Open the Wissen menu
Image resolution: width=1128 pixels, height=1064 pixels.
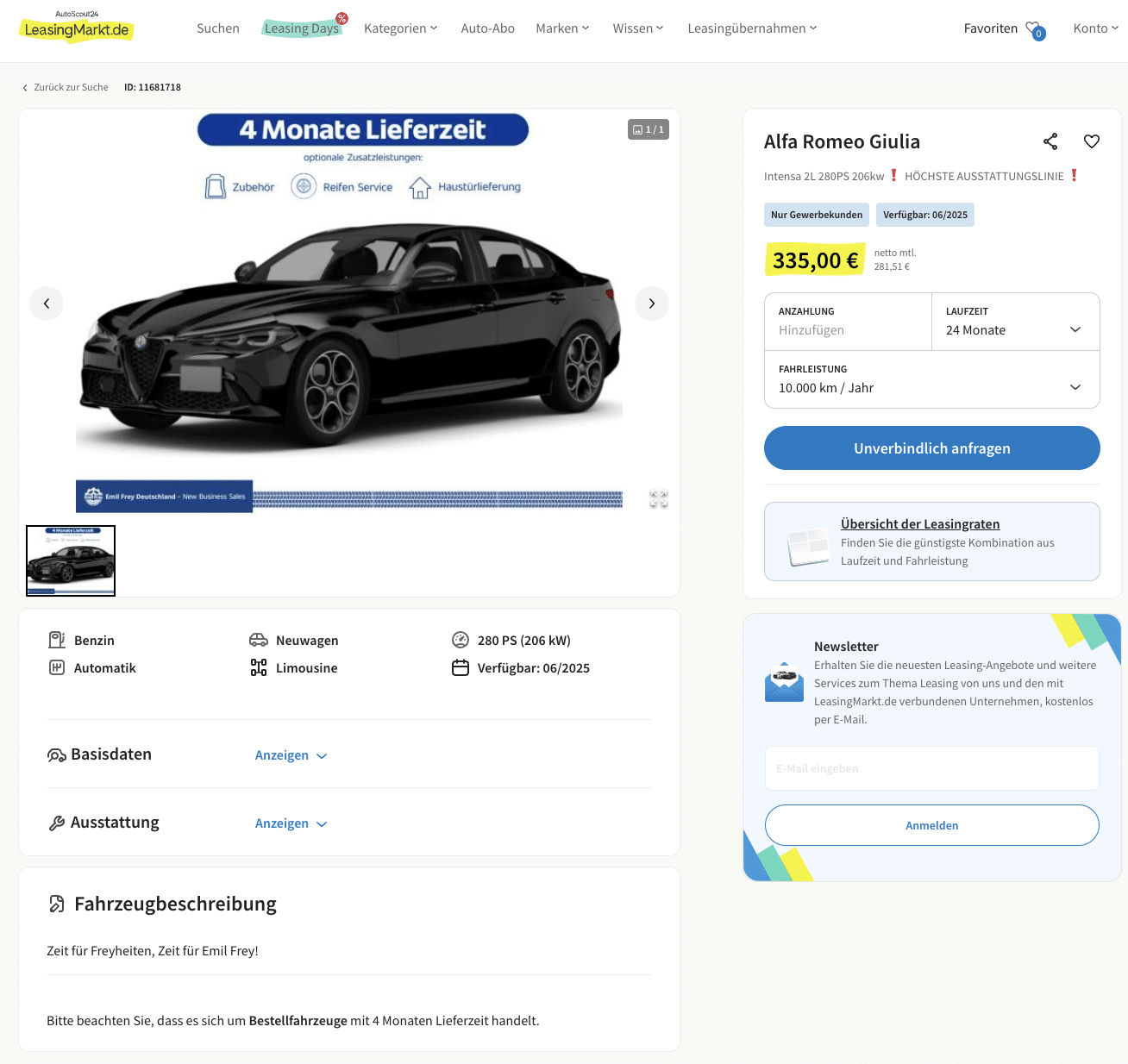point(638,28)
